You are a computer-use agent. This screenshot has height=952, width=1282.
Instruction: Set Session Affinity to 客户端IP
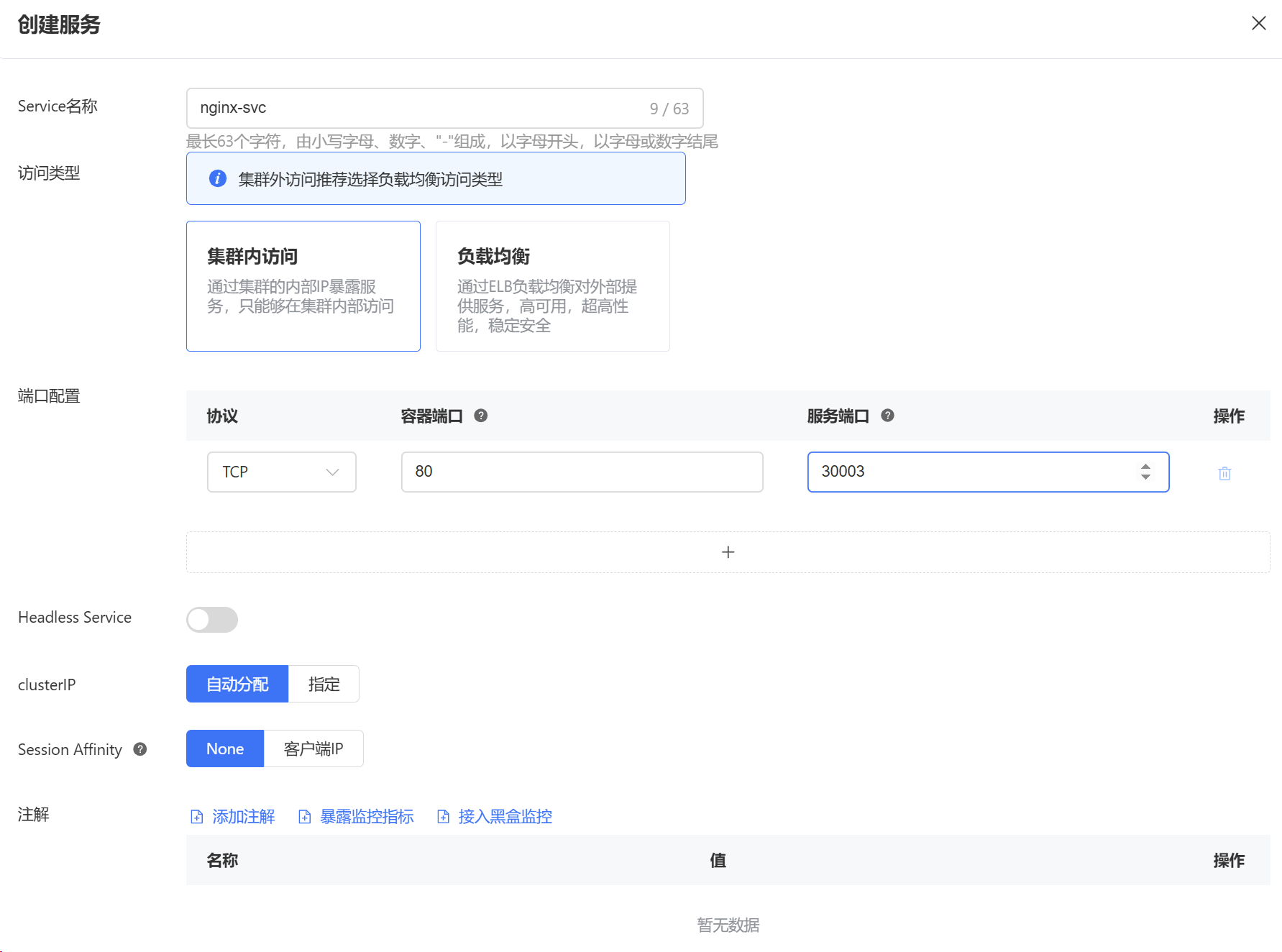click(313, 749)
